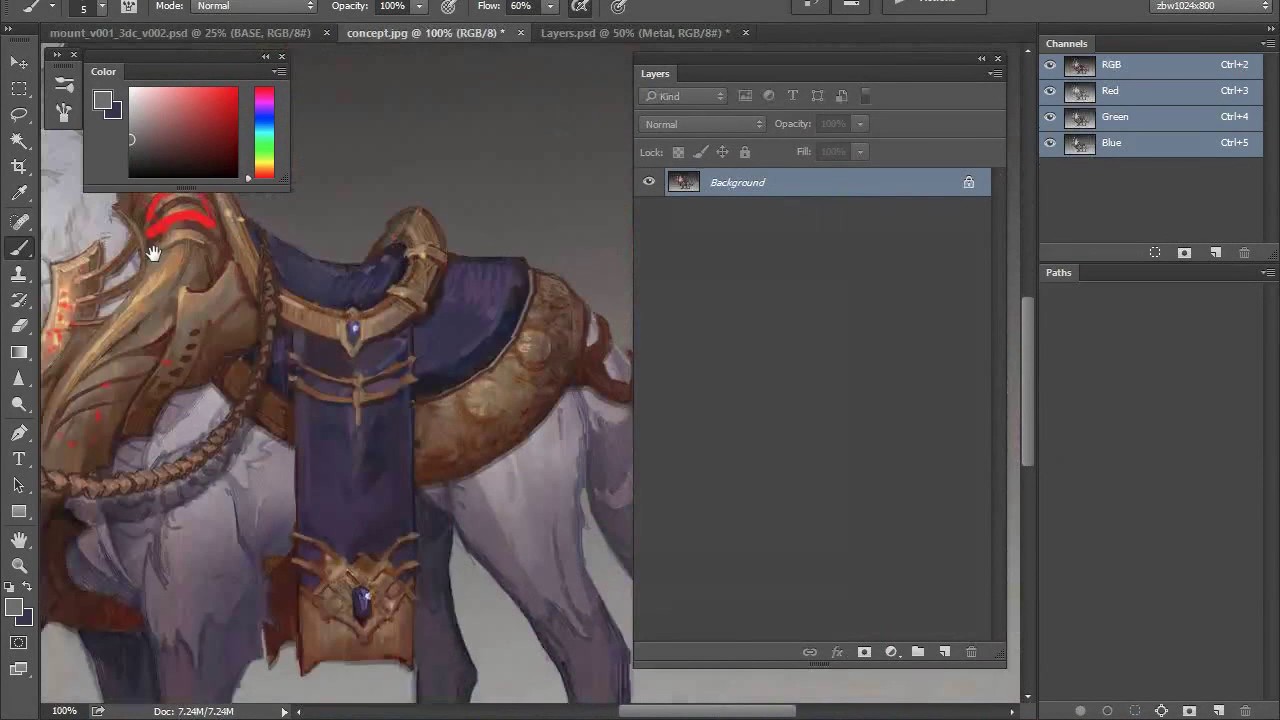Viewport: 1280px width, 720px height.
Task: Load channel as selection in Channels panel
Action: (x=1155, y=253)
